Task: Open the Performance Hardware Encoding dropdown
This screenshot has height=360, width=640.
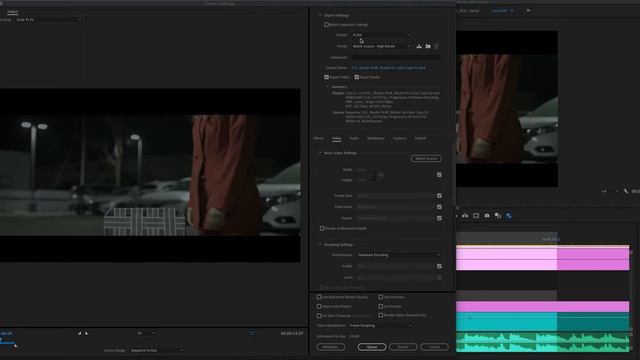Action: coord(399,255)
